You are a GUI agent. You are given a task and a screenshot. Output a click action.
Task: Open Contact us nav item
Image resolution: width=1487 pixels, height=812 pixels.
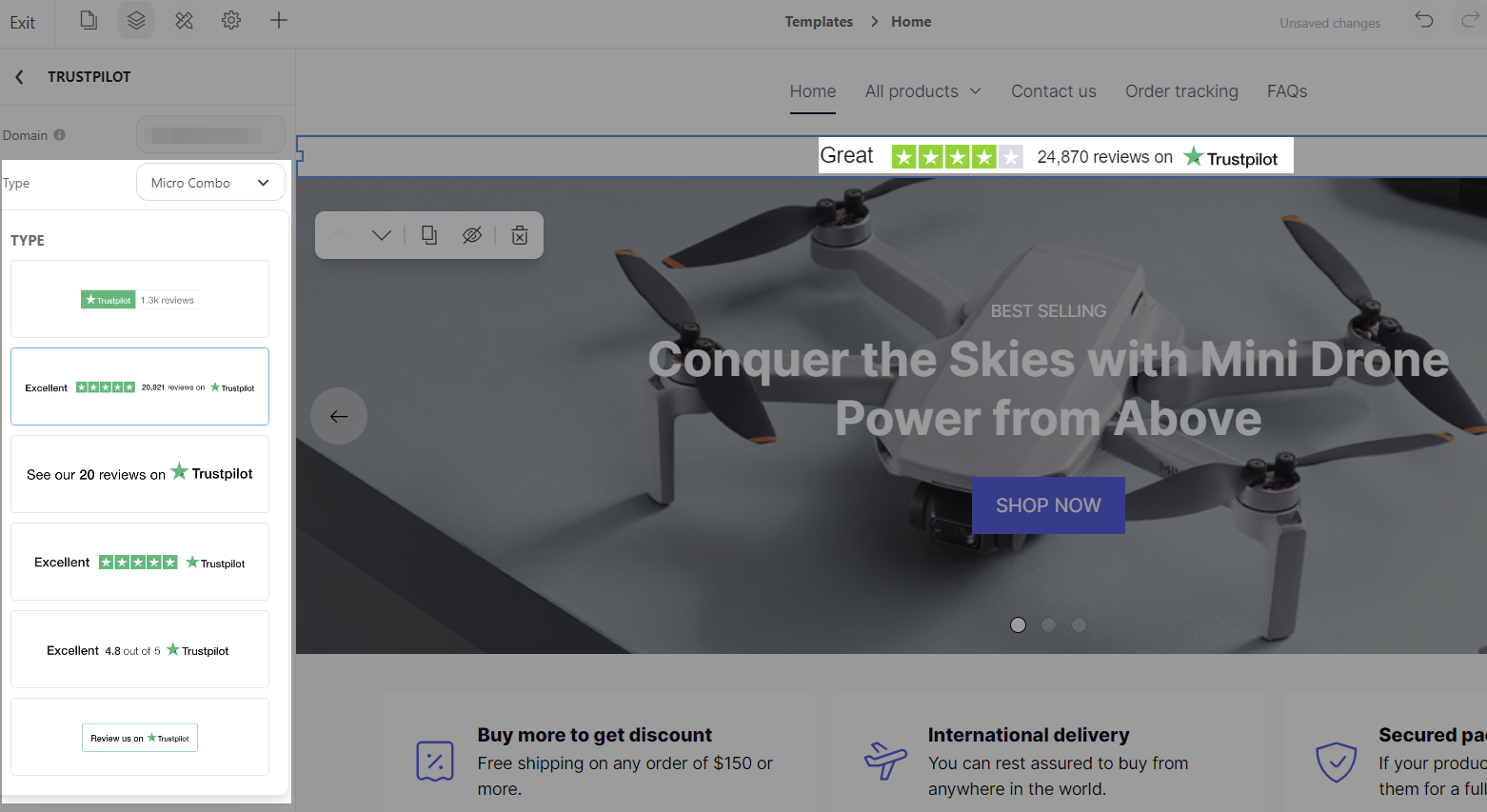1054,91
